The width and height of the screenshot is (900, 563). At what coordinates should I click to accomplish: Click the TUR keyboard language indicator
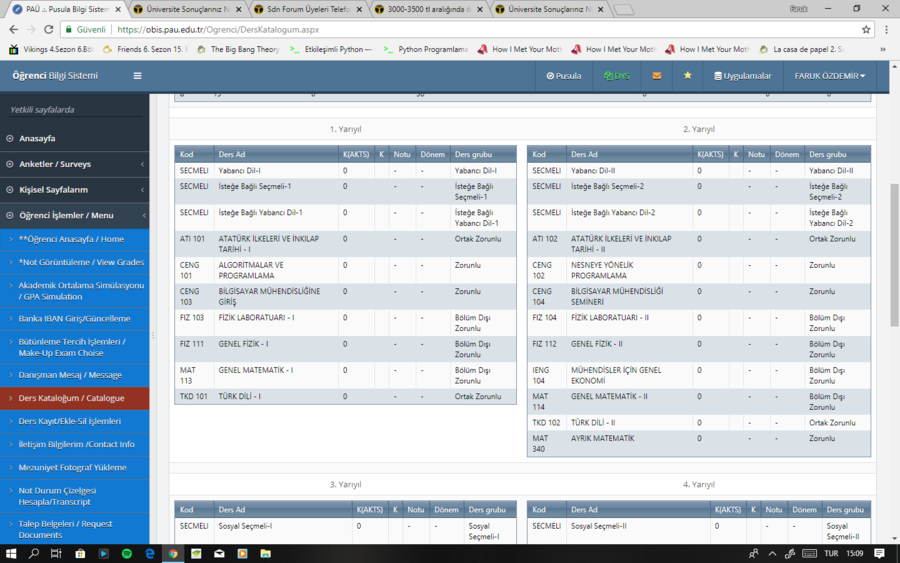coord(831,554)
